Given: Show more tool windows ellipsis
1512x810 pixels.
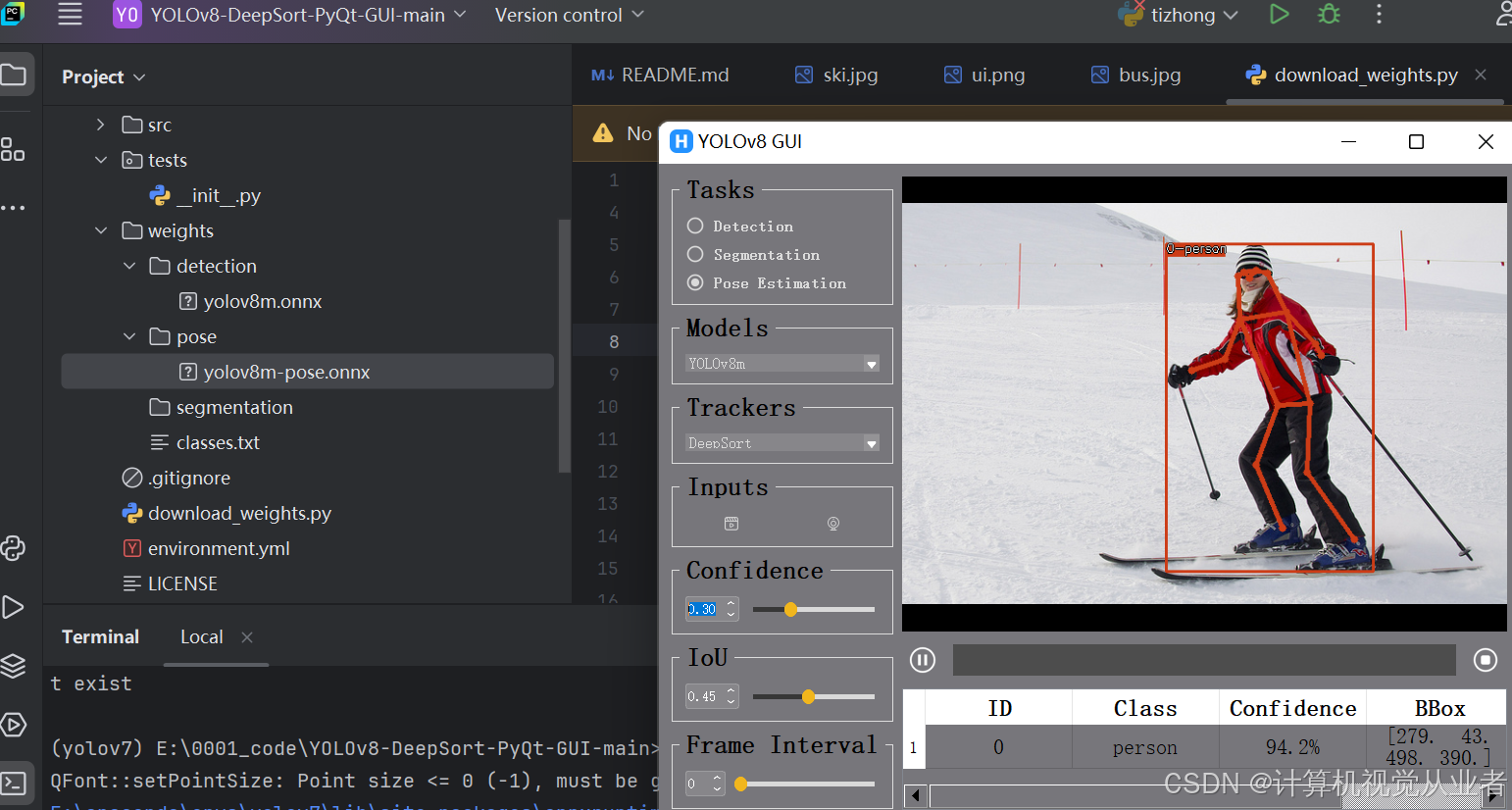Looking at the screenshot, I should click(x=13, y=208).
